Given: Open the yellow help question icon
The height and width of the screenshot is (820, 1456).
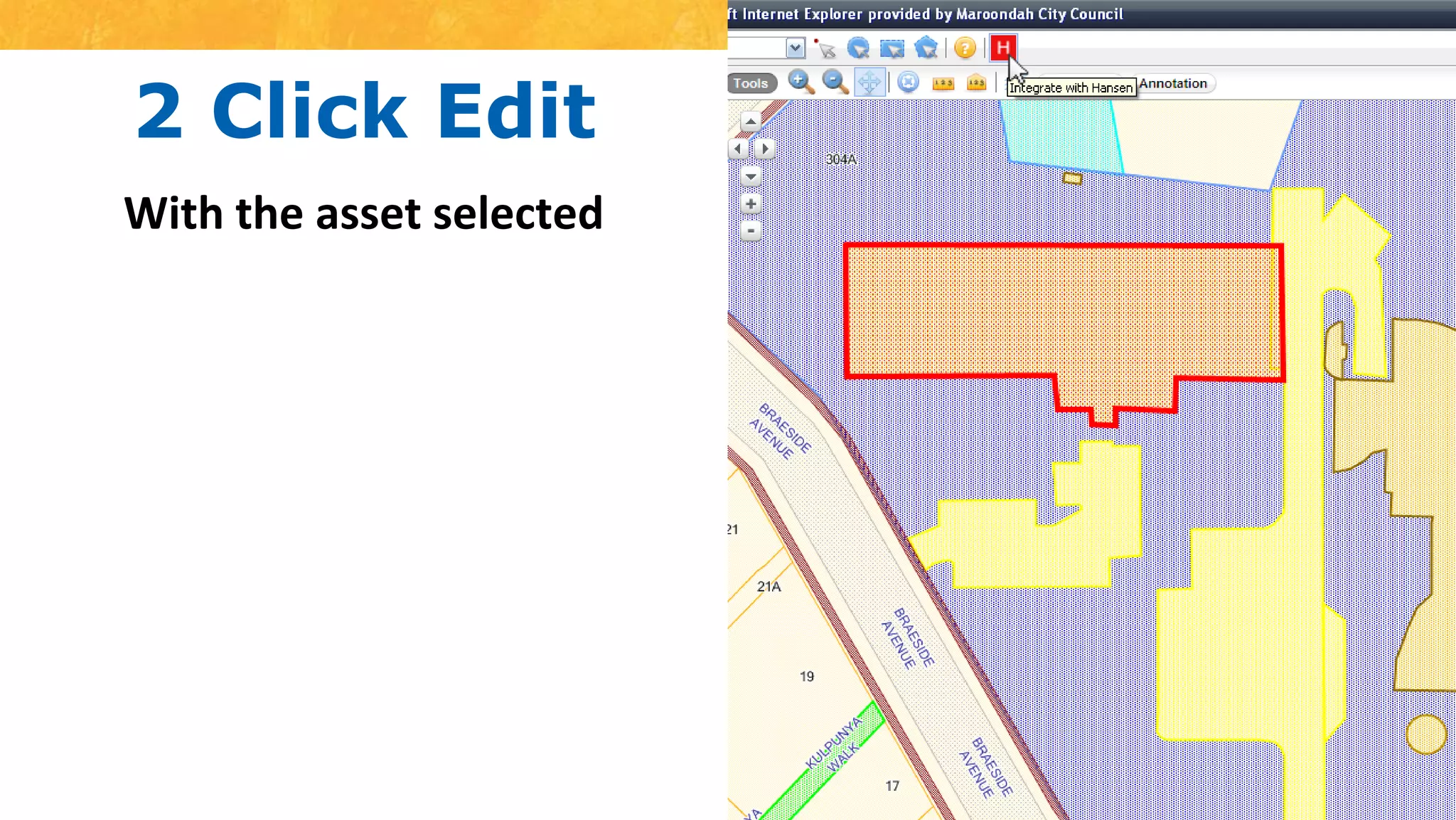Looking at the screenshot, I should coord(965,48).
